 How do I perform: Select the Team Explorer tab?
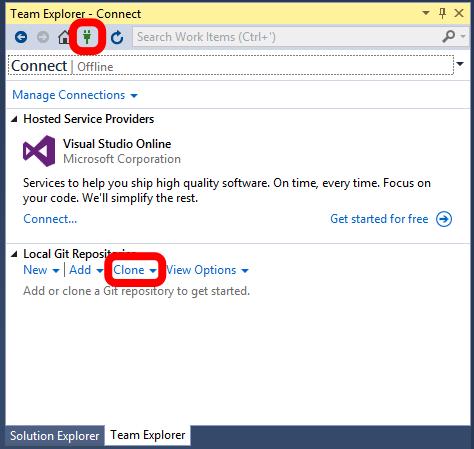[x=148, y=435]
